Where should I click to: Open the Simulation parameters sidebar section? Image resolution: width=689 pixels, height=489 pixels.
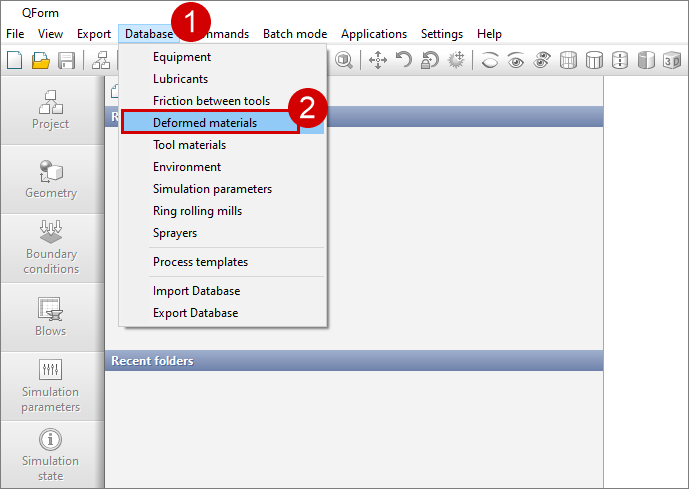51,386
